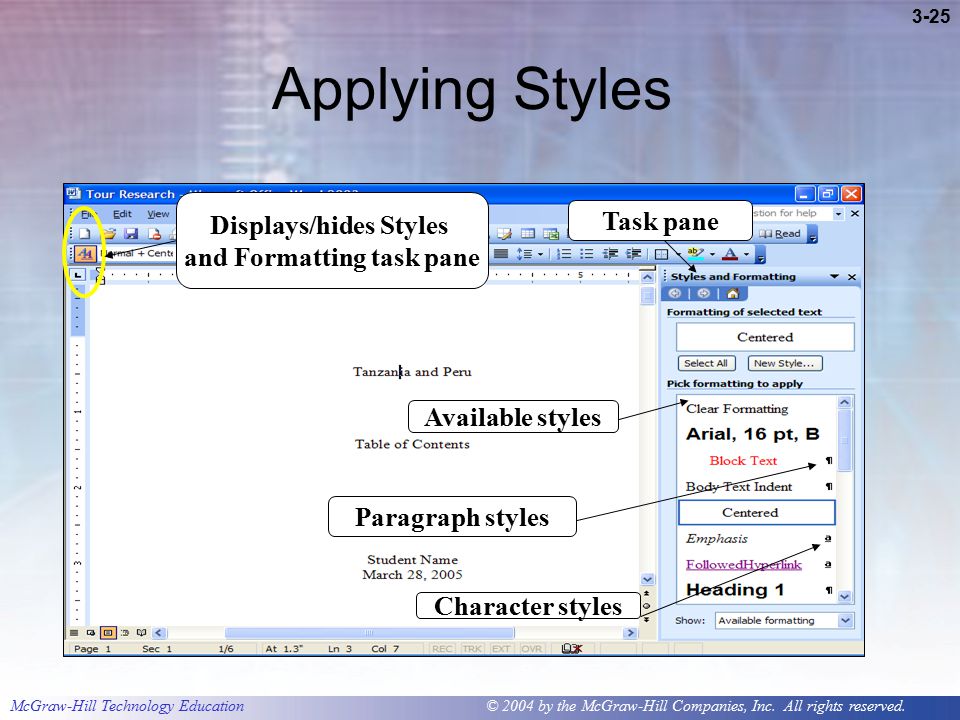Image resolution: width=960 pixels, height=720 pixels.
Task: Apply the Highlight color
Action: [x=696, y=253]
